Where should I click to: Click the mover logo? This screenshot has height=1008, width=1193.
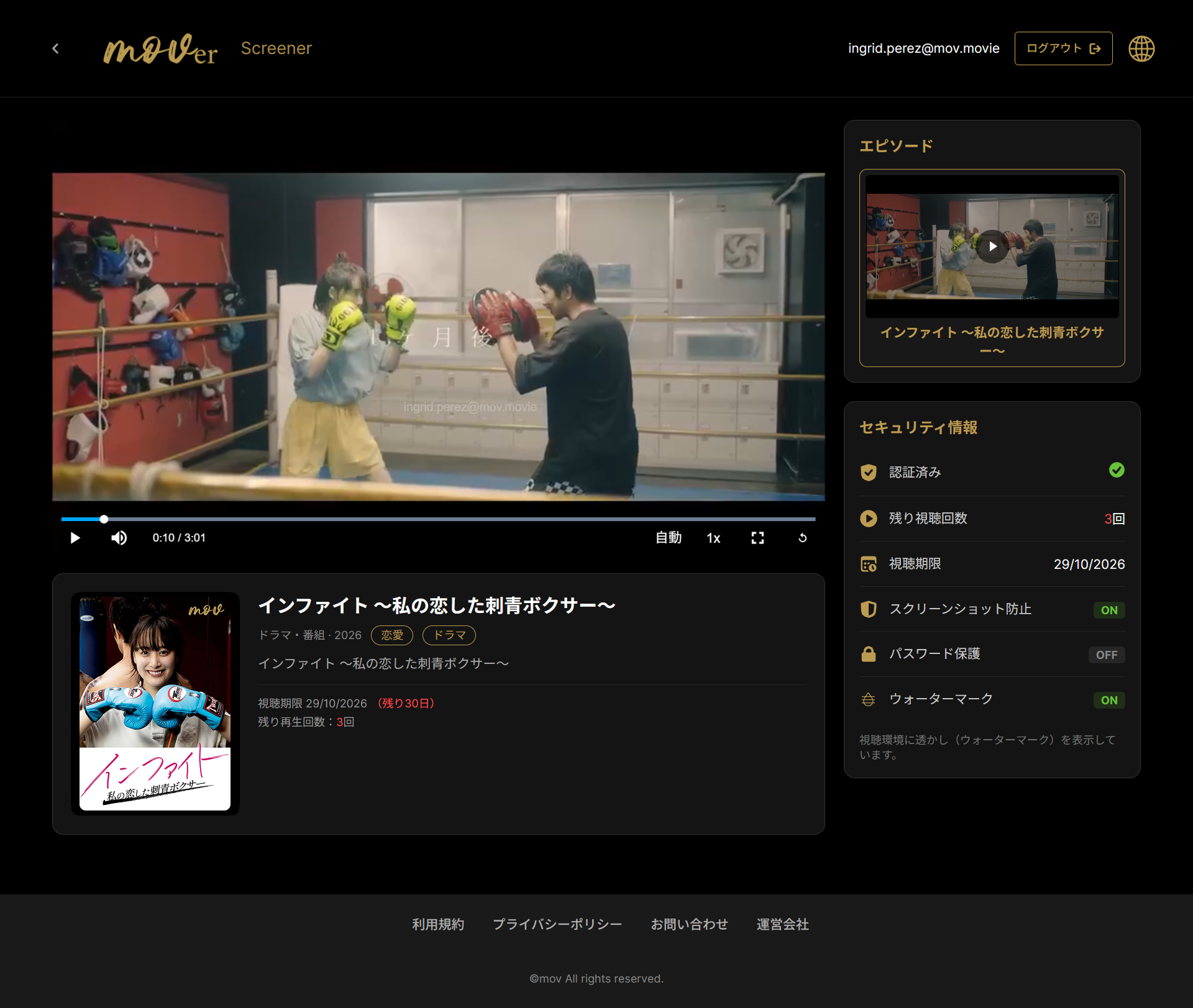(160, 48)
